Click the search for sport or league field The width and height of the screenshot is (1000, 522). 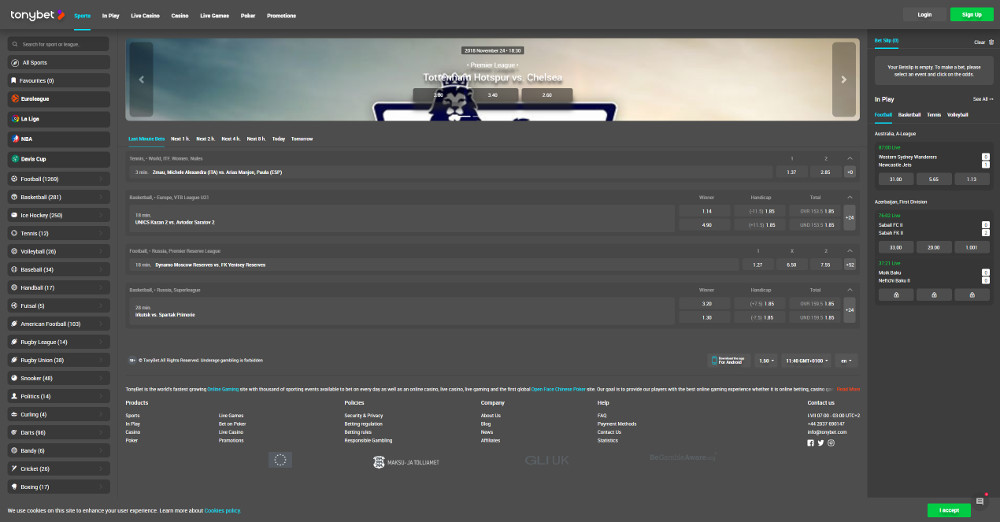pos(59,44)
